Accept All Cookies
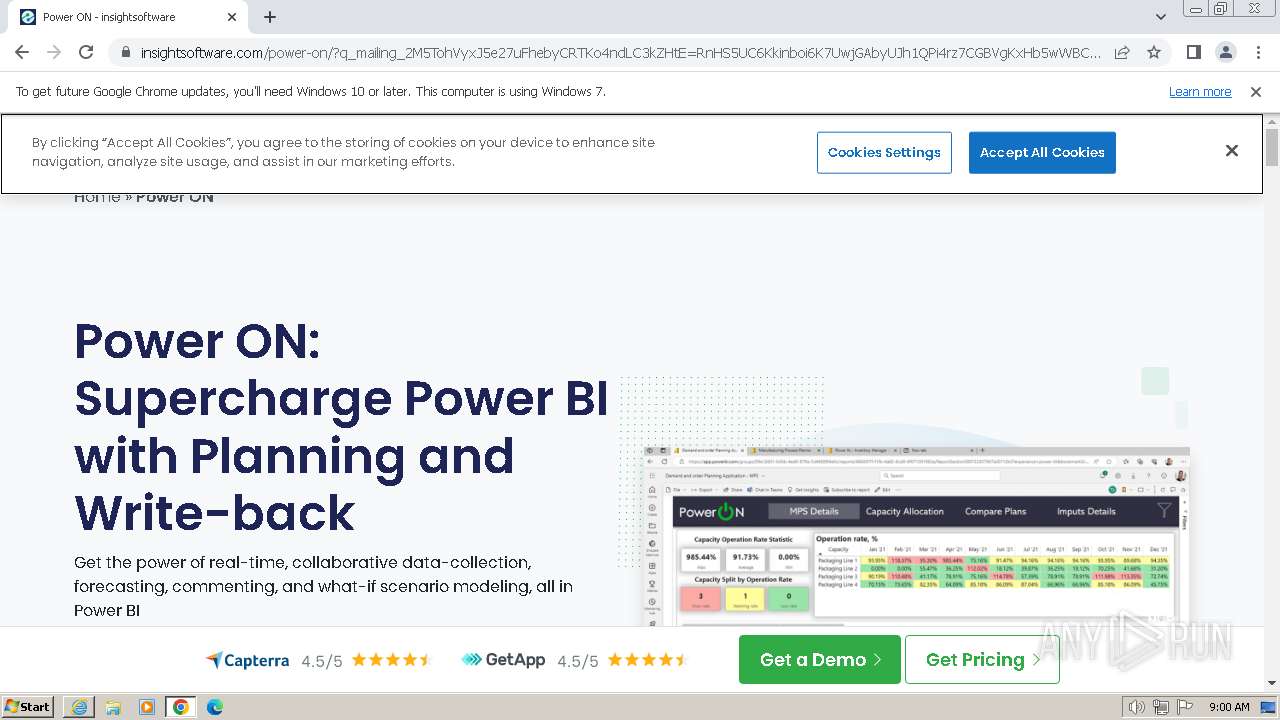The width and height of the screenshot is (1280, 720). (1042, 152)
